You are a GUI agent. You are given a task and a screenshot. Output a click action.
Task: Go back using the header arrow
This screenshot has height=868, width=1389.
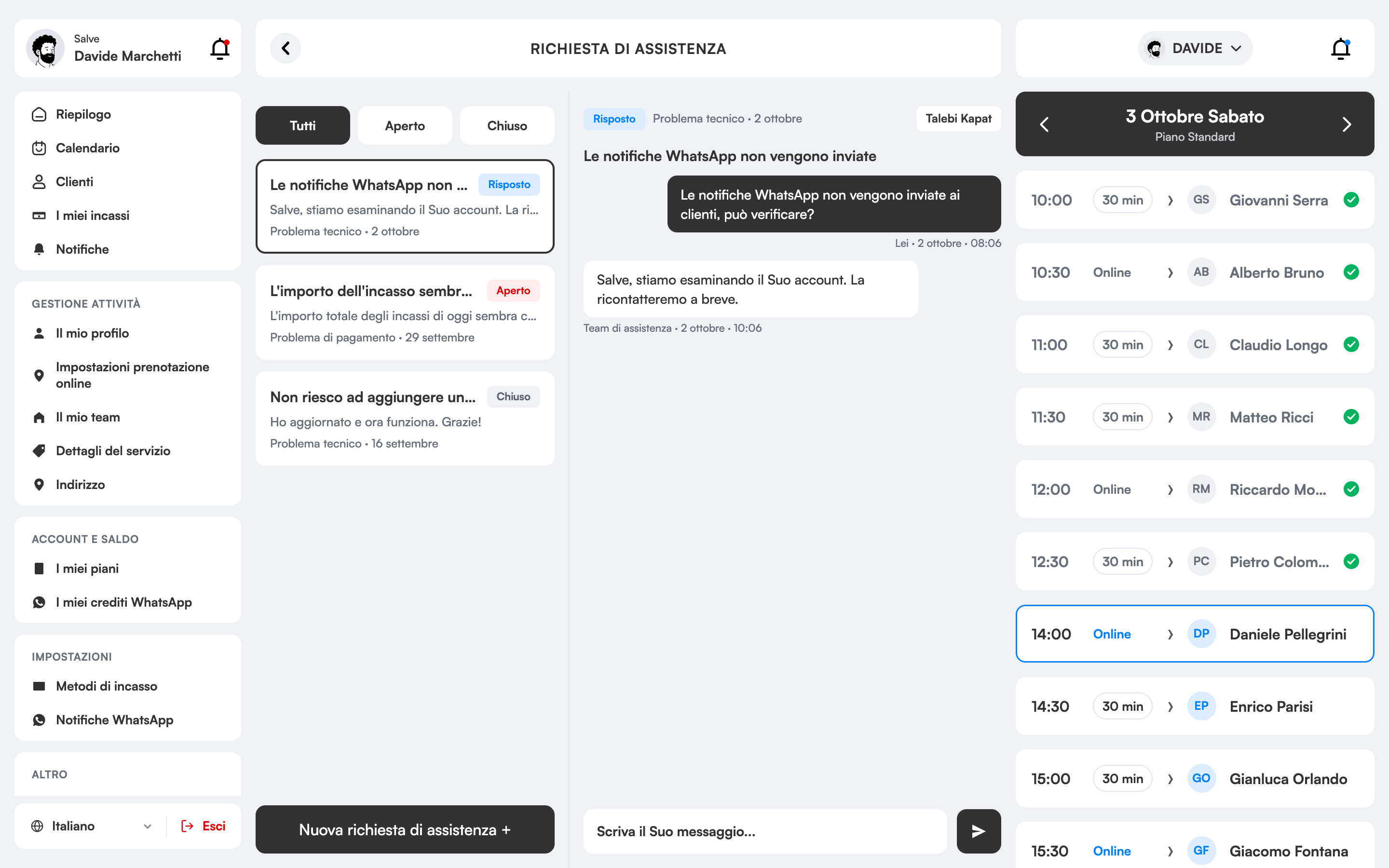coord(285,48)
